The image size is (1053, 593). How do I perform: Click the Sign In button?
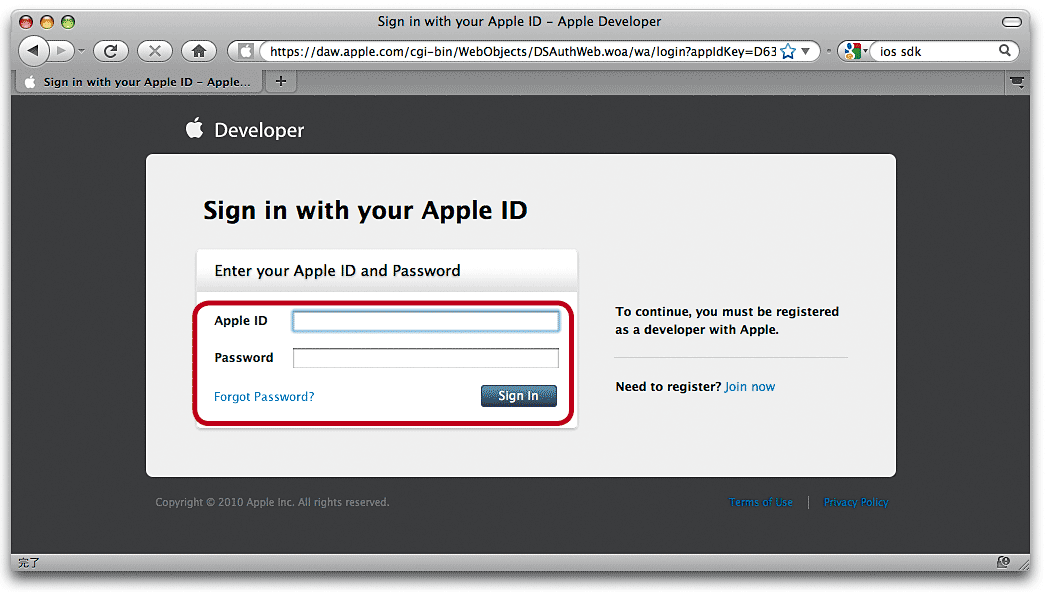click(518, 396)
